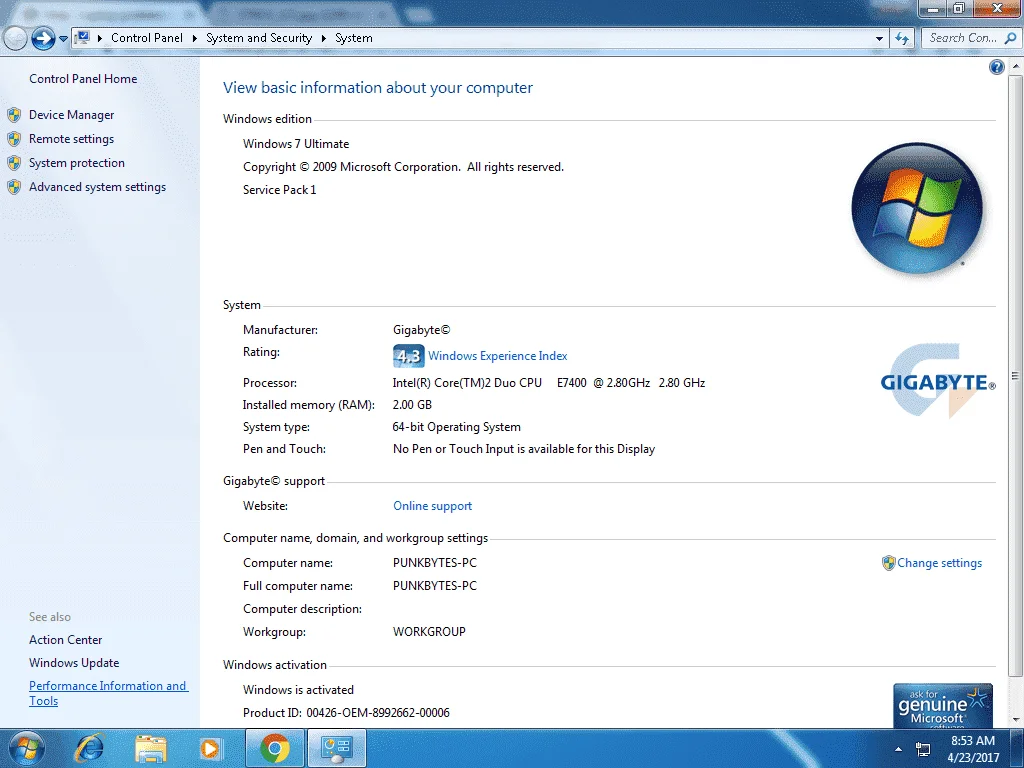Open Device Manager from the sidebar
This screenshot has width=1024, height=768.
coord(71,115)
